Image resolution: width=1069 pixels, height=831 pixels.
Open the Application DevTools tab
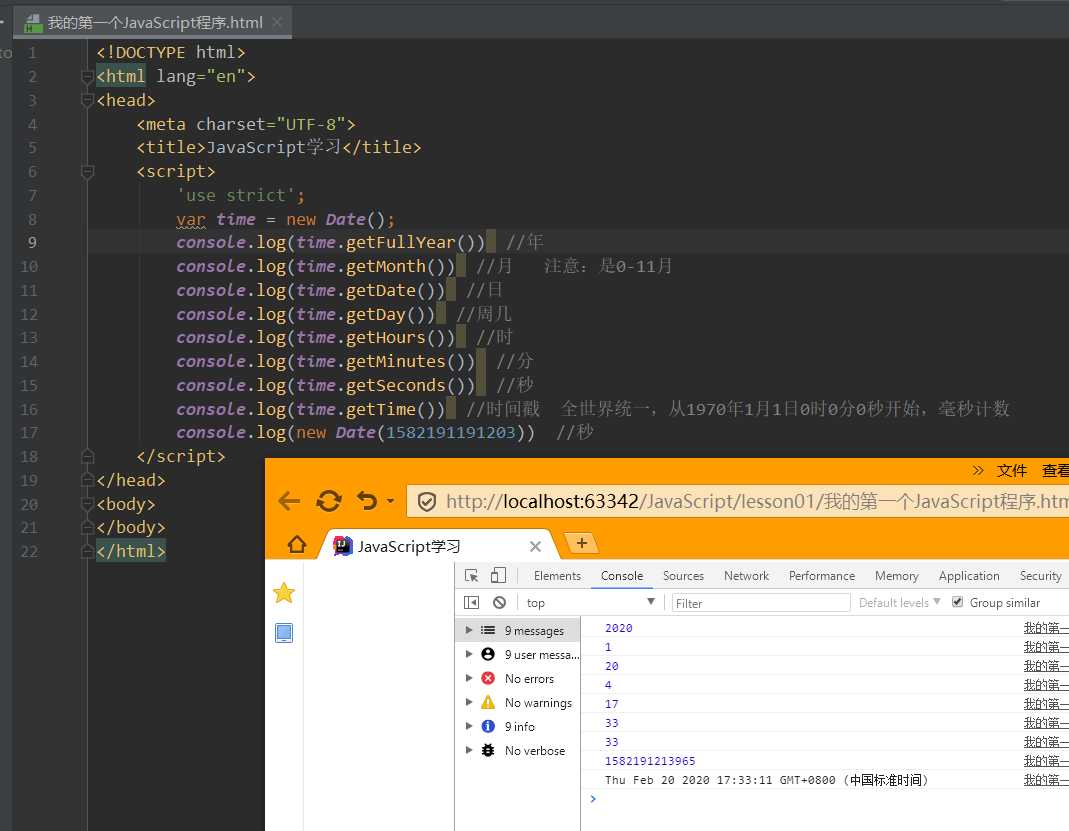(969, 576)
